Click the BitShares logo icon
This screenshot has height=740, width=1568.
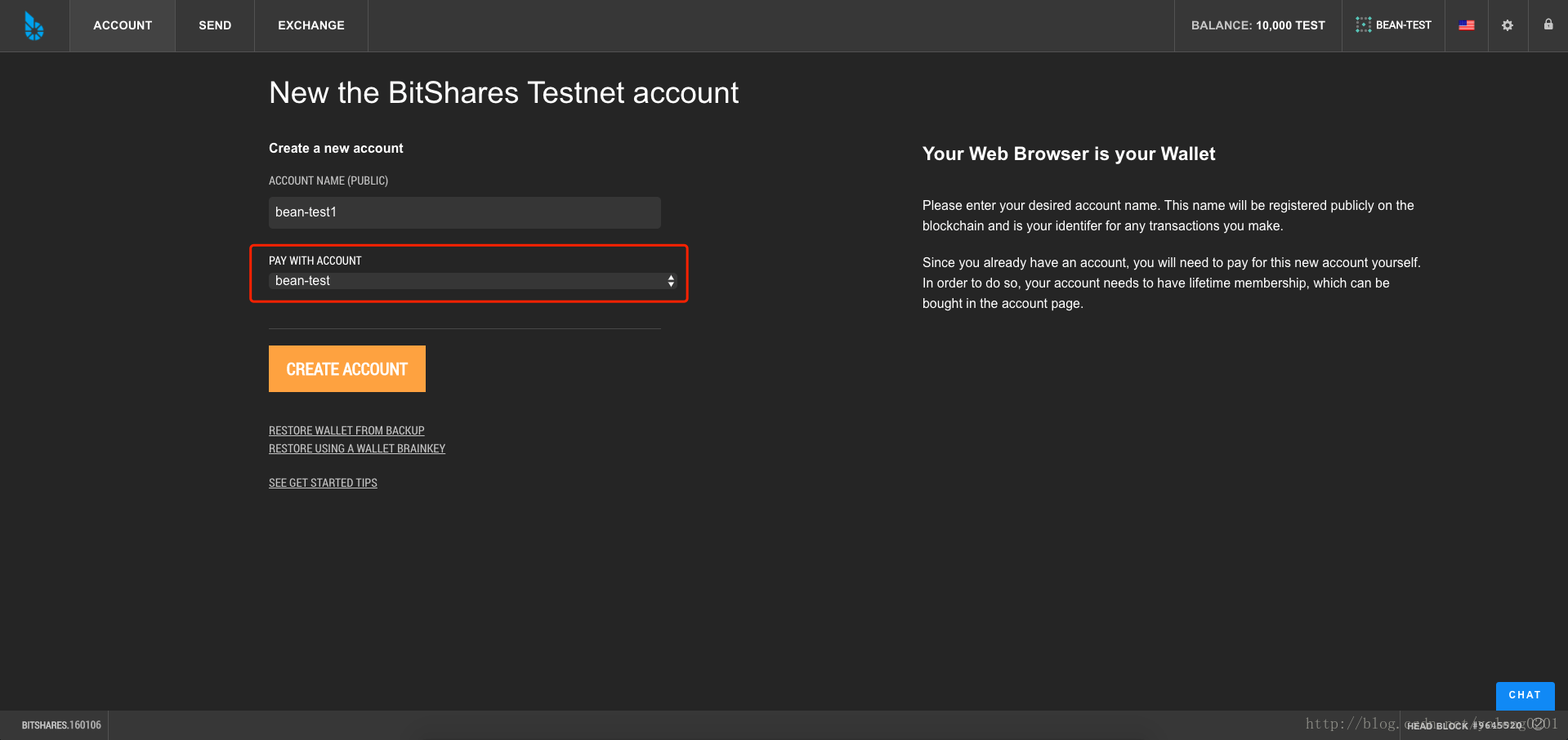point(34,26)
